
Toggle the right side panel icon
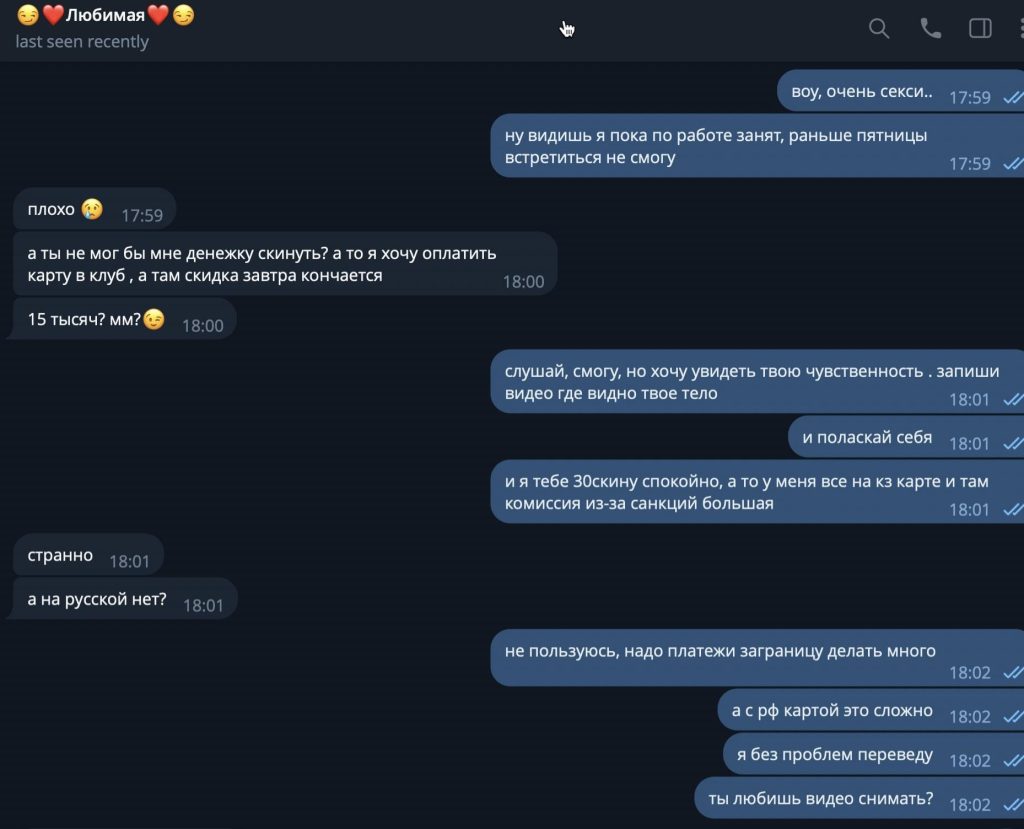click(x=980, y=29)
